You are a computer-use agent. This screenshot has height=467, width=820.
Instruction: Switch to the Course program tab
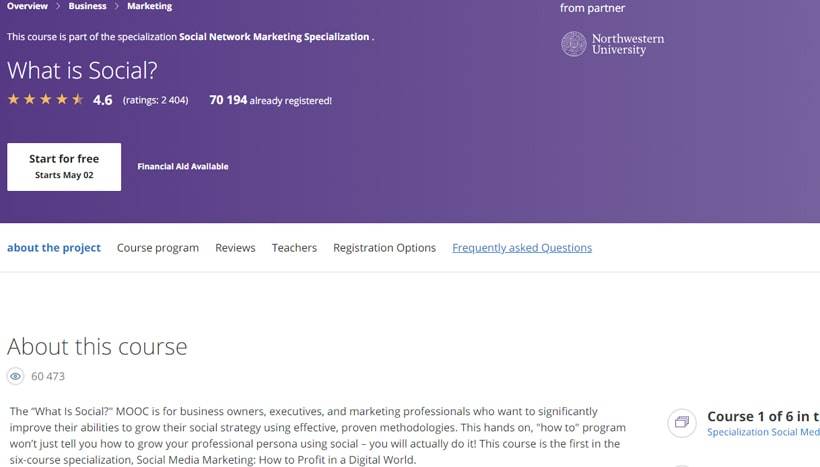[158, 248]
